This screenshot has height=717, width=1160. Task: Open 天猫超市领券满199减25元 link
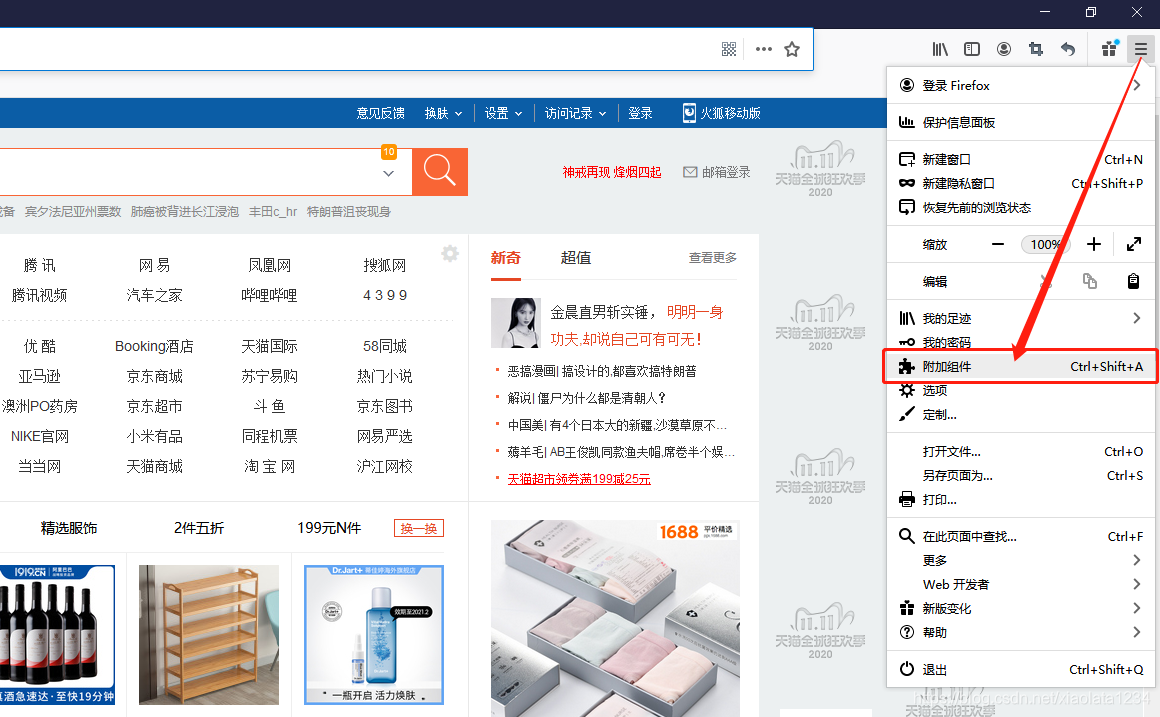coord(579,479)
